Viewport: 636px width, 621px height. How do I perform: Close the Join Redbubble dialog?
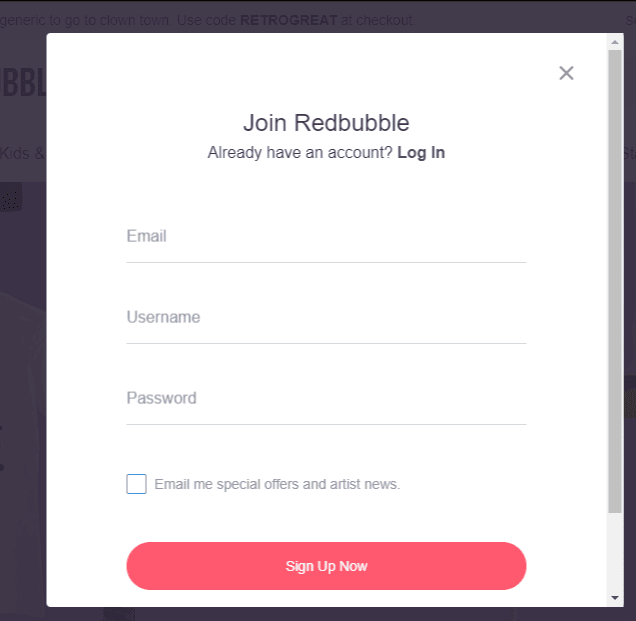[x=566, y=73]
